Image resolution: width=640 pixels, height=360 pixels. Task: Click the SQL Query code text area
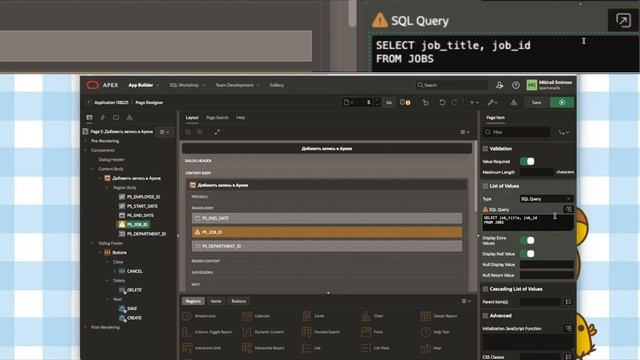pyautogui.click(x=528, y=223)
